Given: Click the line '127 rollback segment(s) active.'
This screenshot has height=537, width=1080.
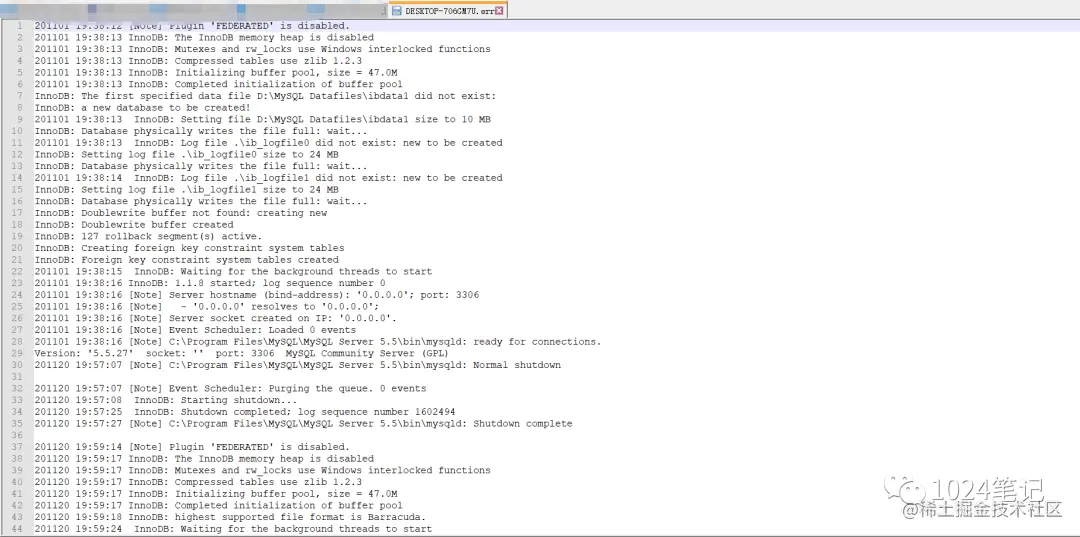Looking at the screenshot, I should pyautogui.click(x=148, y=236).
